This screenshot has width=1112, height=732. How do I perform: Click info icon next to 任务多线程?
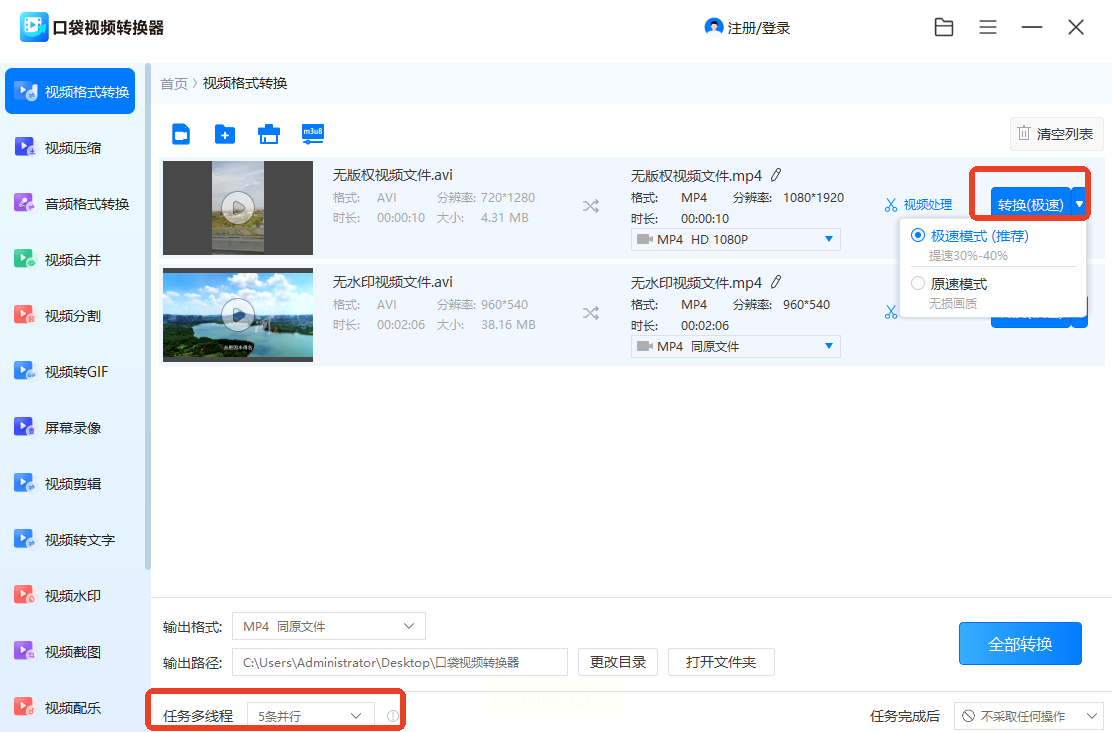click(x=393, y=716)
